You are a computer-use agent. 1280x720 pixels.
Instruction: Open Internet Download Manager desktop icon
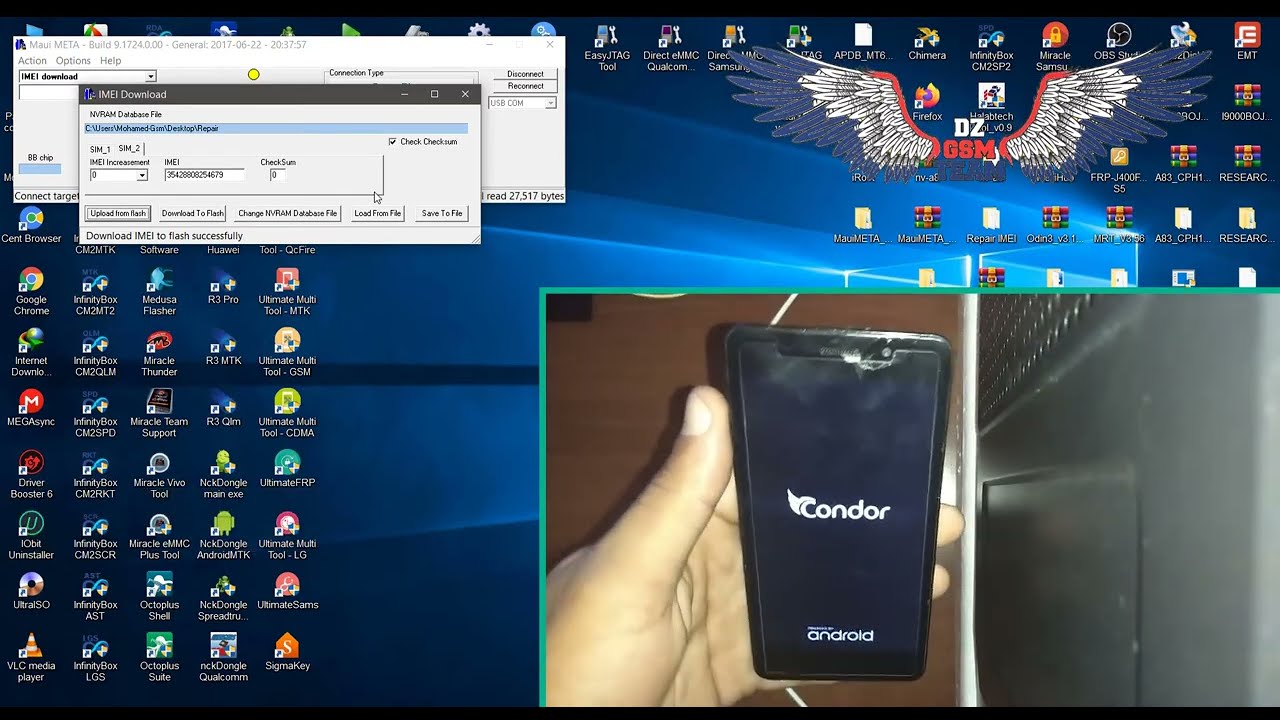coord(31,353)
